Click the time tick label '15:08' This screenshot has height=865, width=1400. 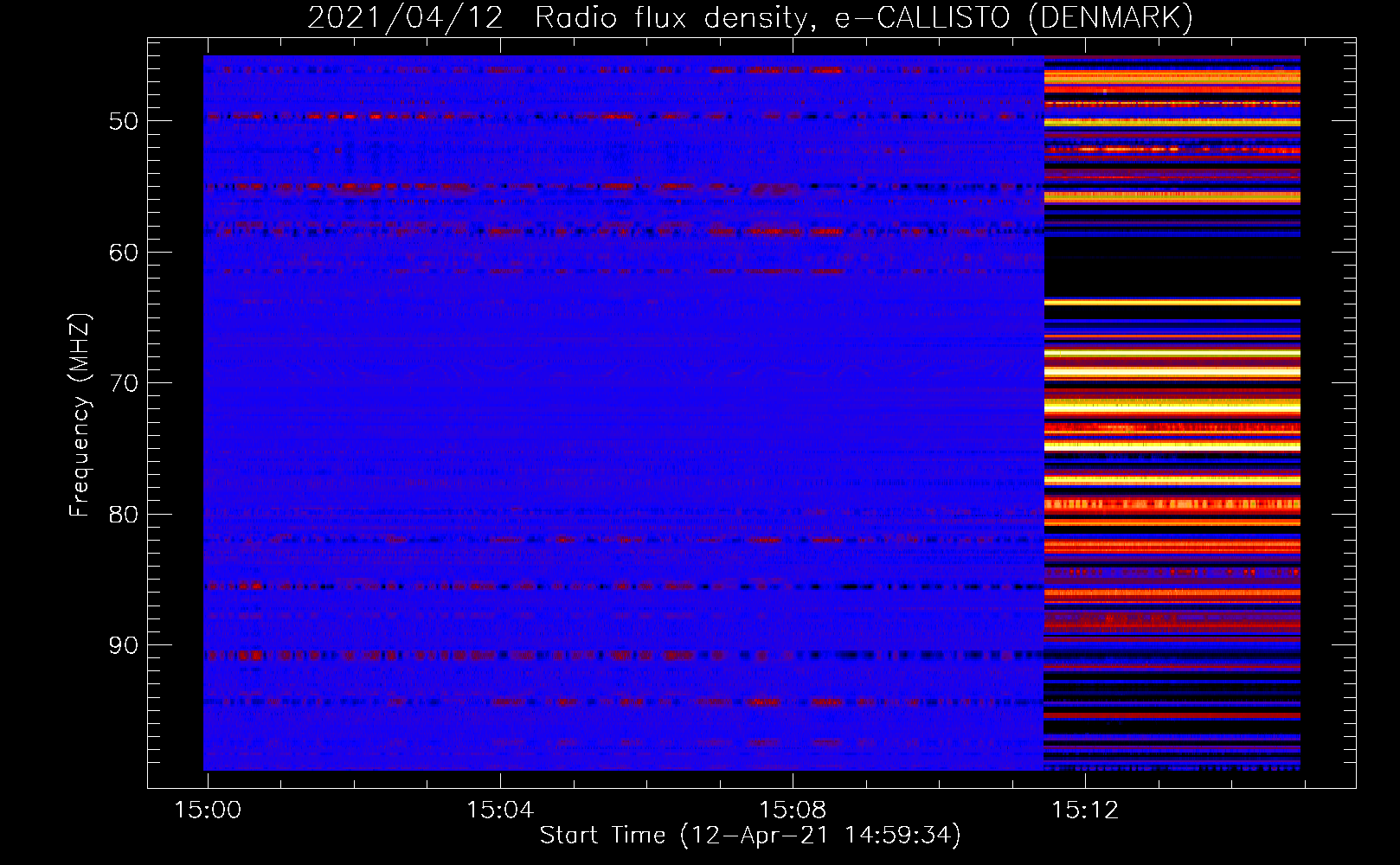(x=793, y=811)
